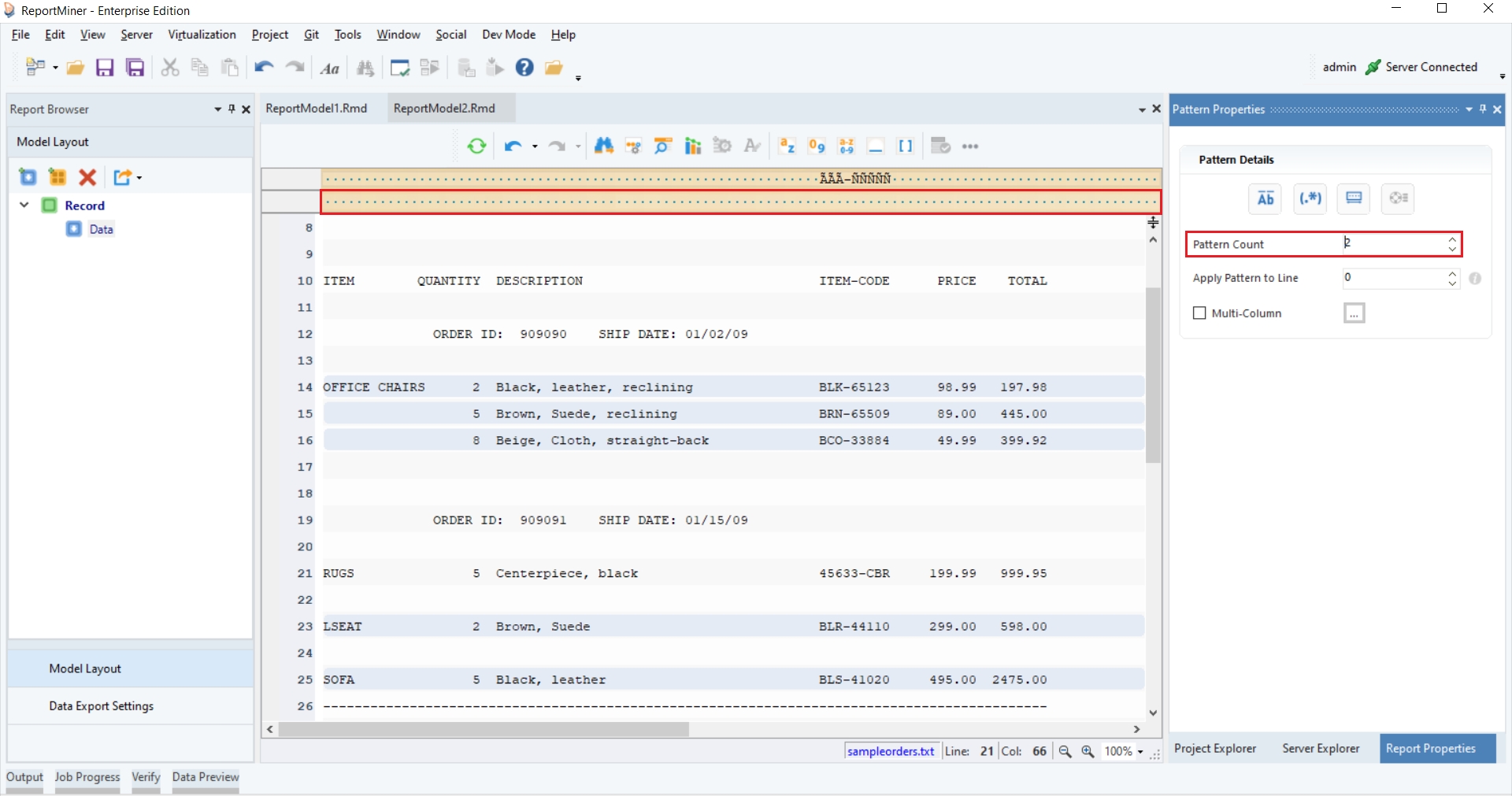This screenshot has width=1512, height=796.
Task: Click the Help question mark icon
Action: pyautogui.click(x=524, y=68)
